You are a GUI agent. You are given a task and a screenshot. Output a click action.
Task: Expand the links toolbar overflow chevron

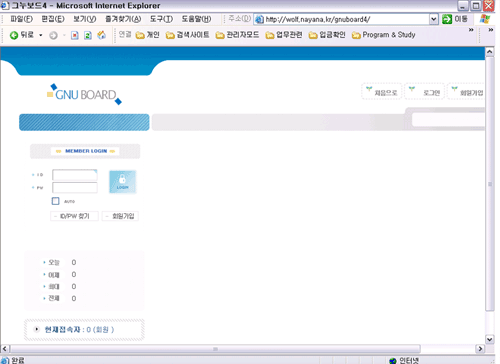471,30
